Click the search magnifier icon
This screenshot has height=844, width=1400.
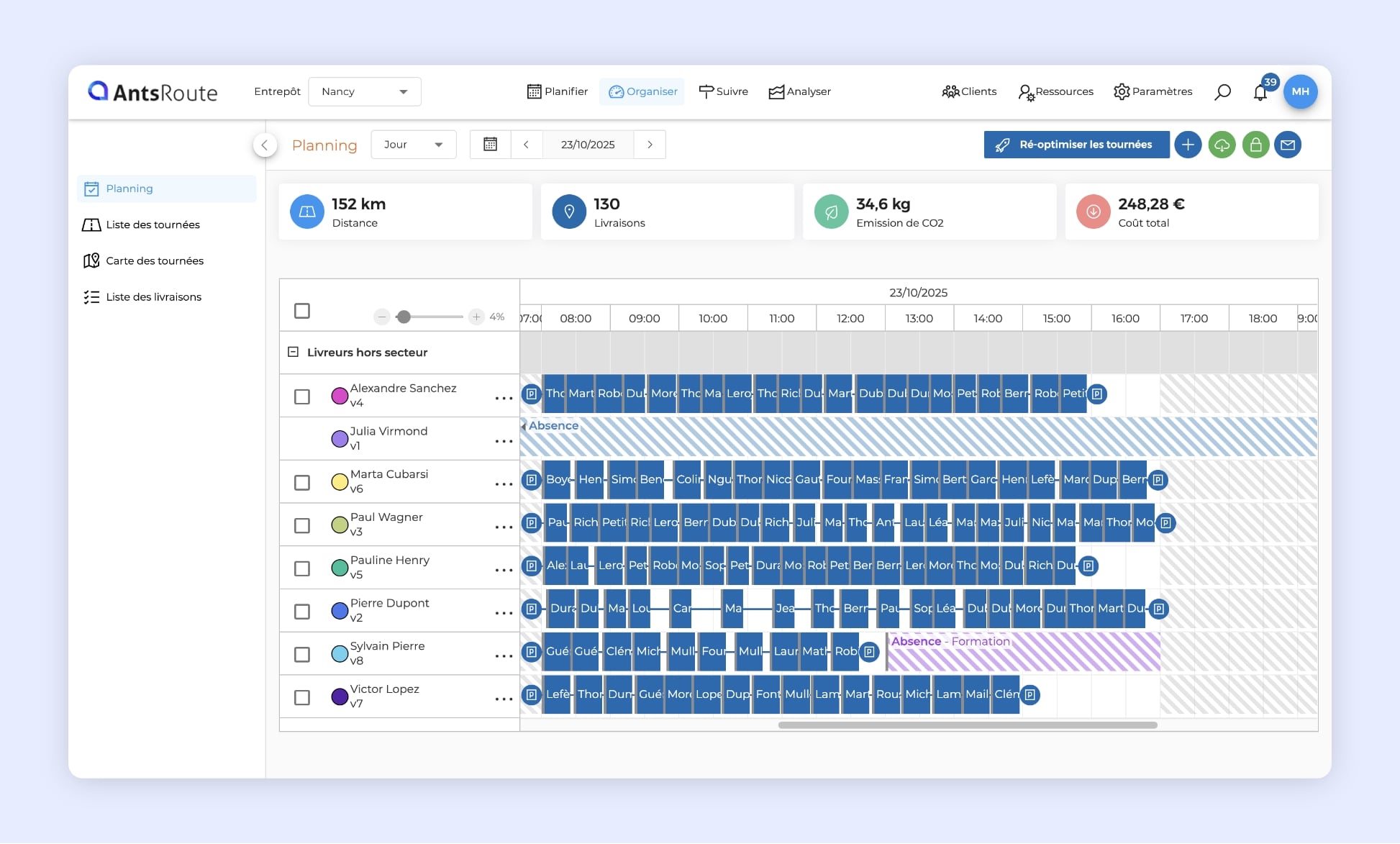point(1222,92)
